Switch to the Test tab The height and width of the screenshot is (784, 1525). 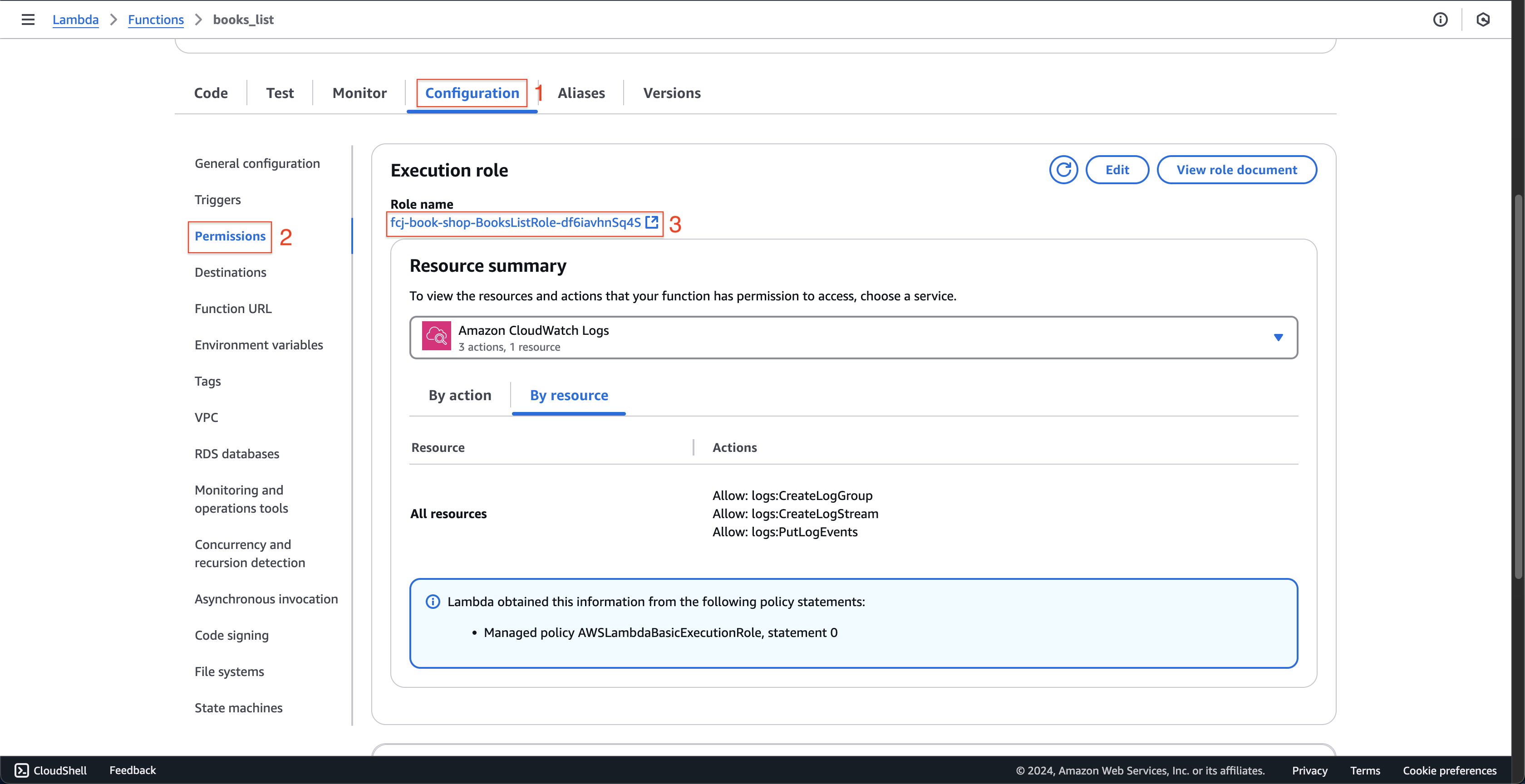click(280, 93)
